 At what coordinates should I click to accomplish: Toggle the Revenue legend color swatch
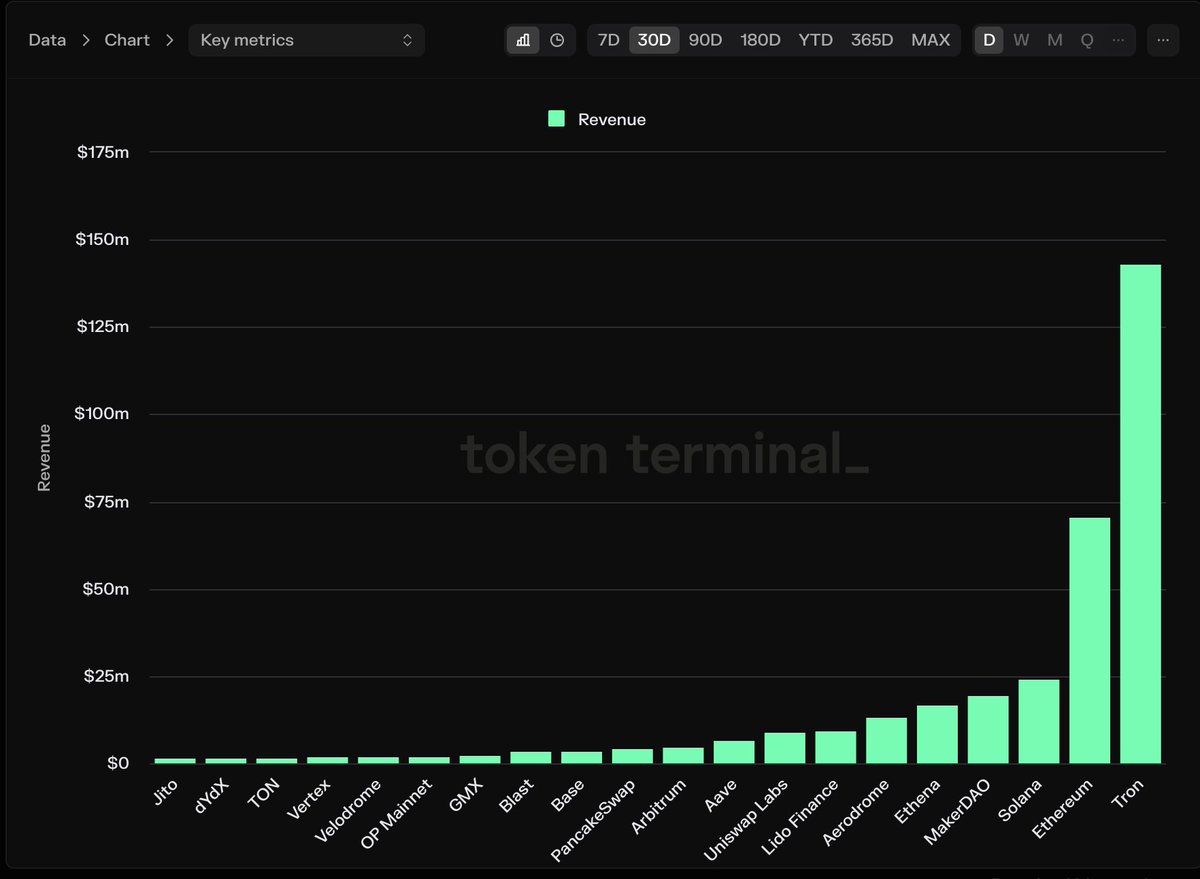[557, 119]
